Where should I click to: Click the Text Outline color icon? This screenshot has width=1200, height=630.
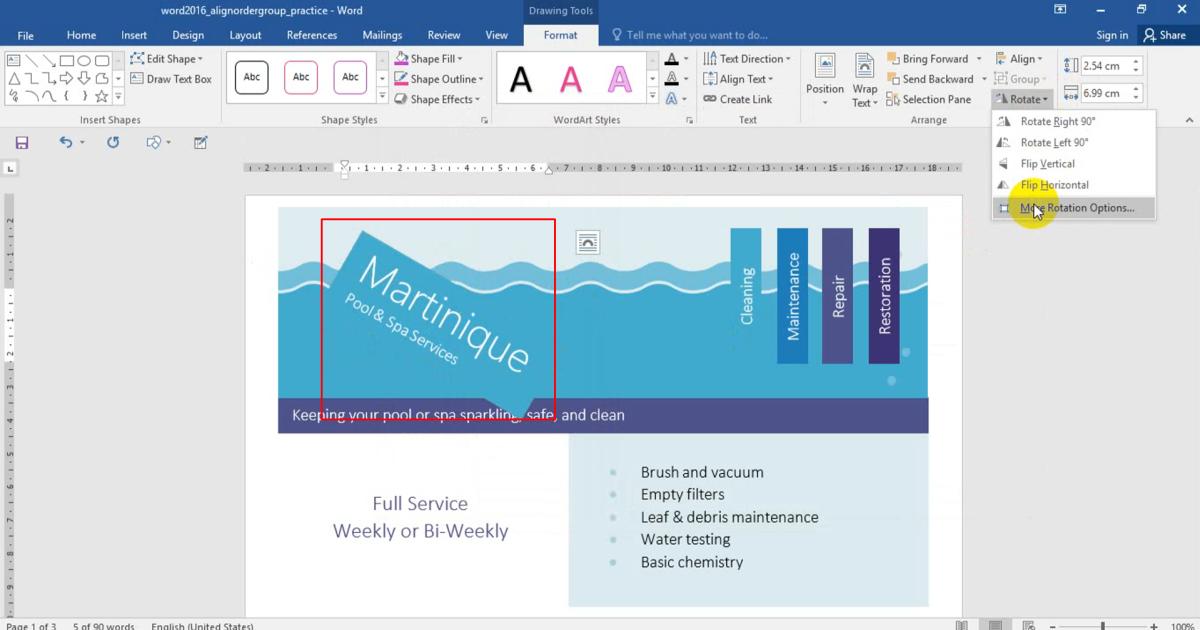[x=672, y=79]
